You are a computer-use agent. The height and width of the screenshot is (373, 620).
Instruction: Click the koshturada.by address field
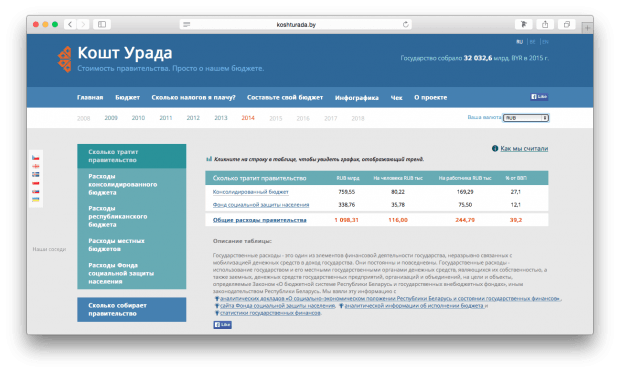296,25
